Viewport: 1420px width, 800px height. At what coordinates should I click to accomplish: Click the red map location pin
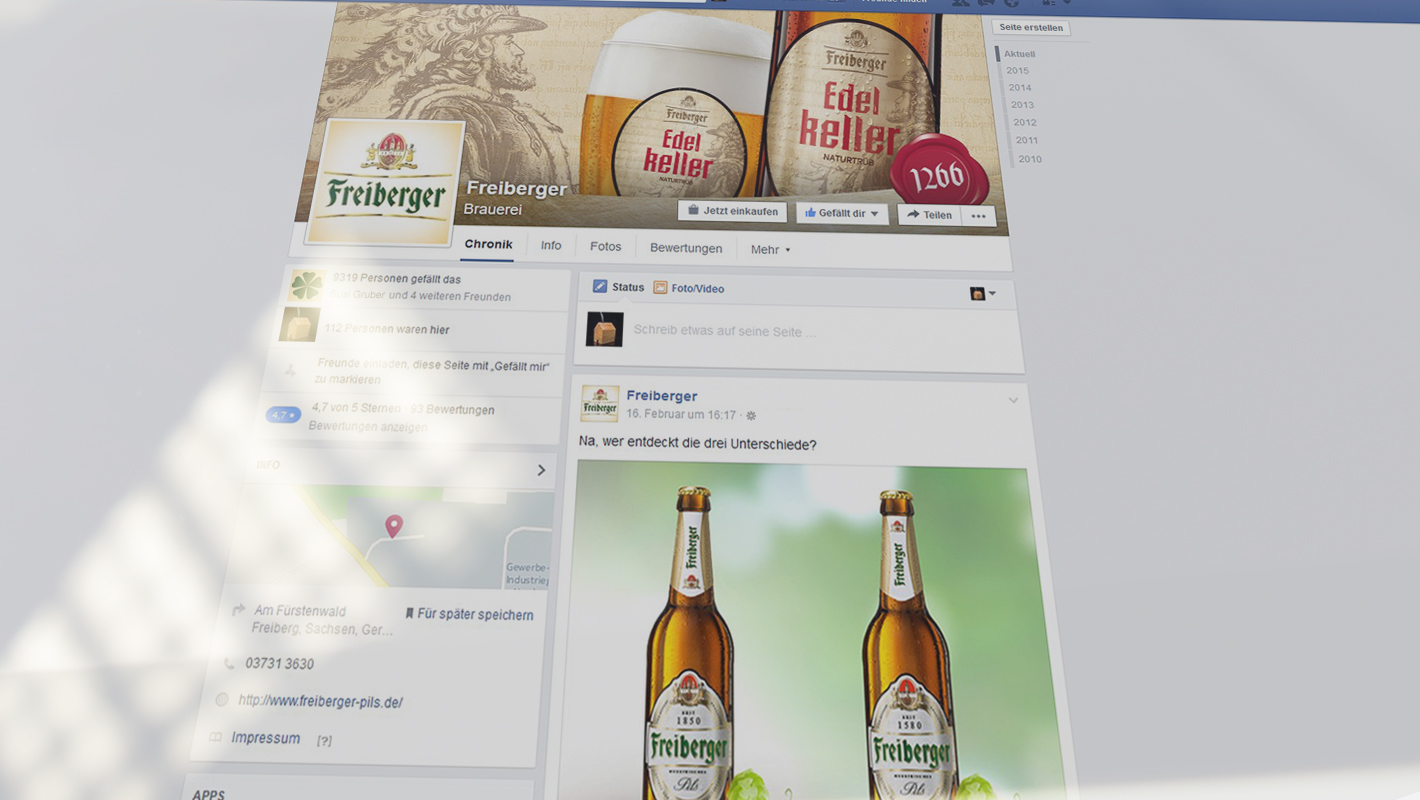tap(394, 526)
